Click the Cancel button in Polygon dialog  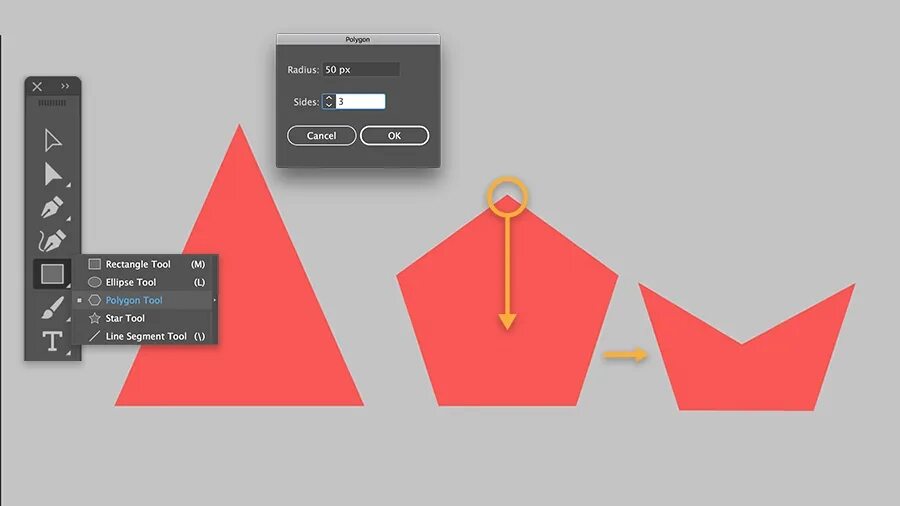pos(321,136)
